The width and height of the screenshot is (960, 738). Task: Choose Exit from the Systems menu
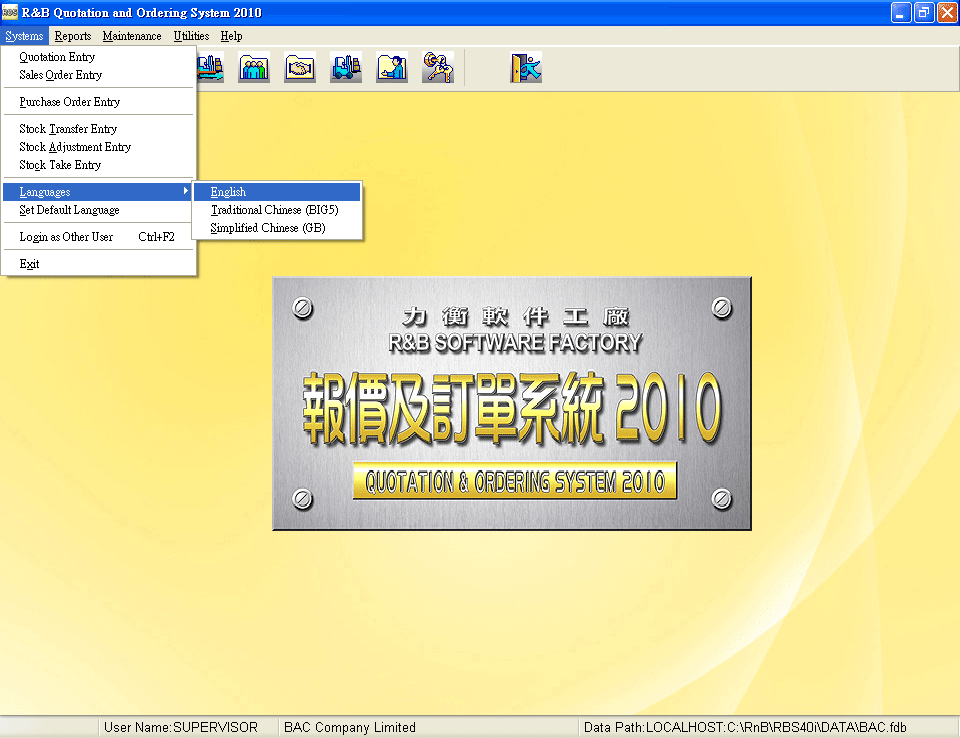point(98,264)
